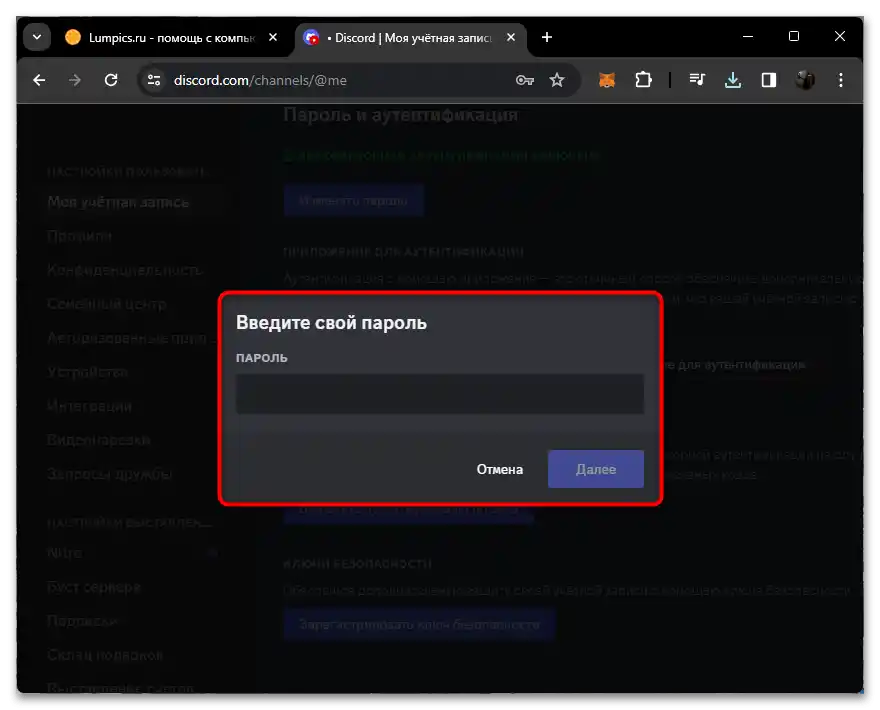This screenshot has width=880, height=710.
Task: Click the Далее button
Action: (595, 469)
